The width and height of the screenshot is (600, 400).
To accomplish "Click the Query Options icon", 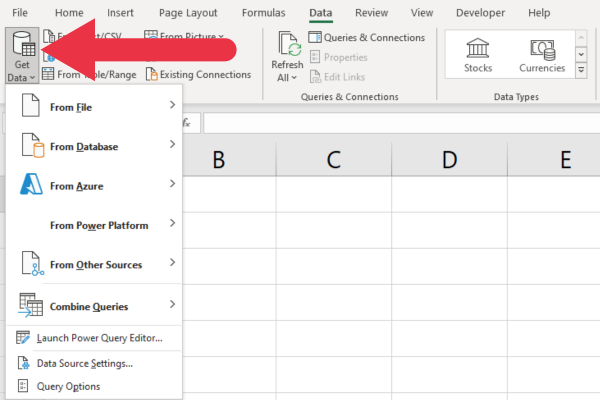I will pos(23,386).
